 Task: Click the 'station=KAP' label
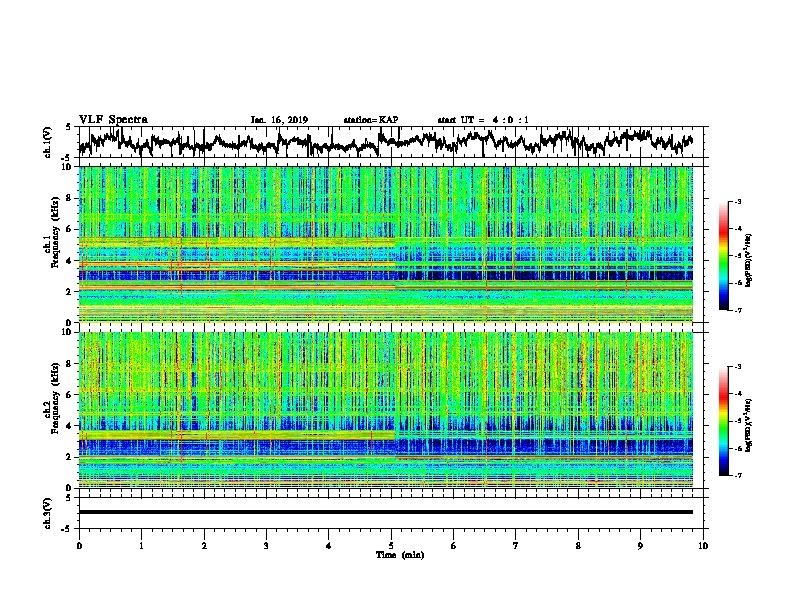pyautogui.click(x=371, y=120)
